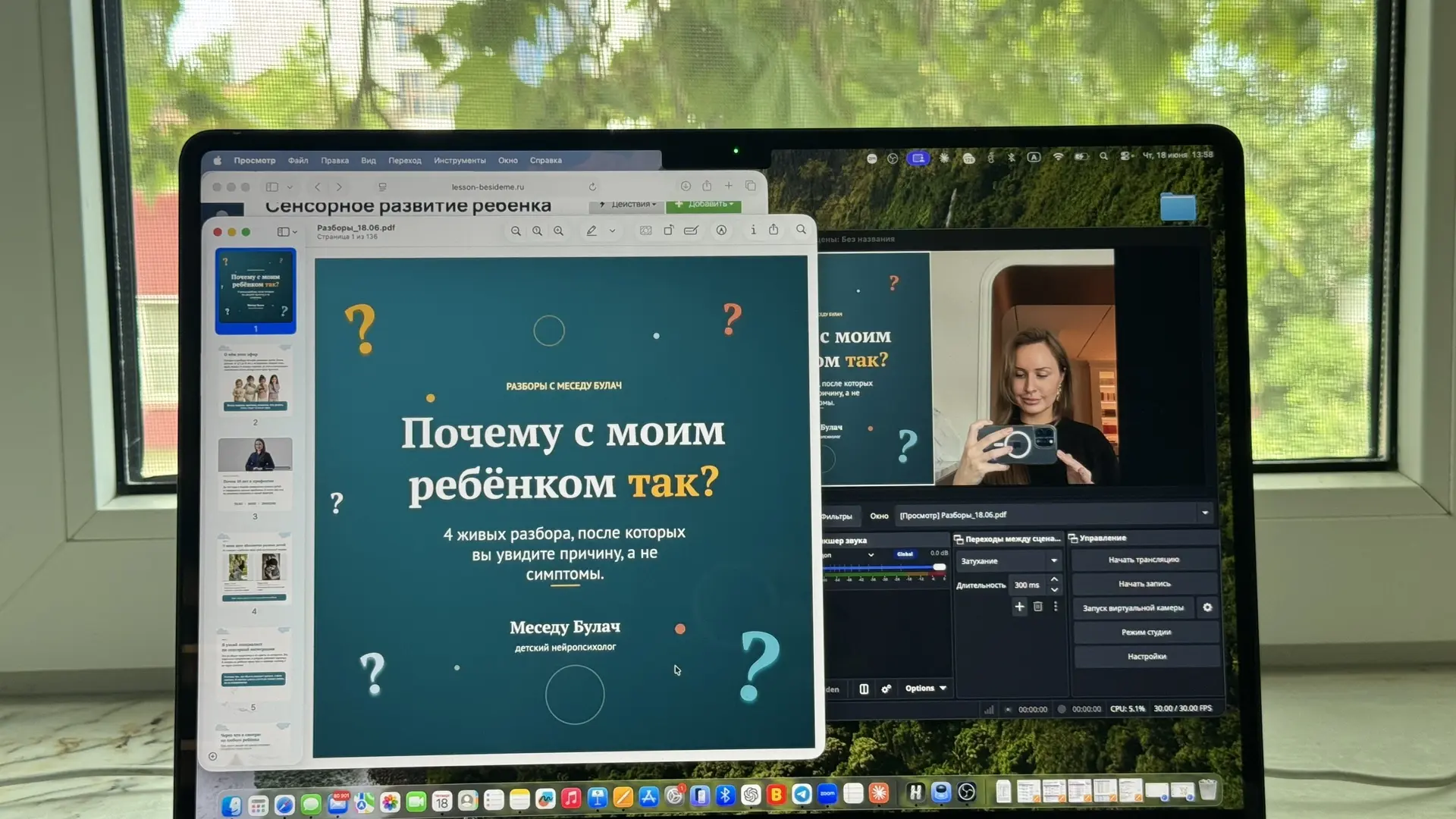Open the audio mixer Options dropdown
This screenshot has height=819, width=1456.
[925, 689]
